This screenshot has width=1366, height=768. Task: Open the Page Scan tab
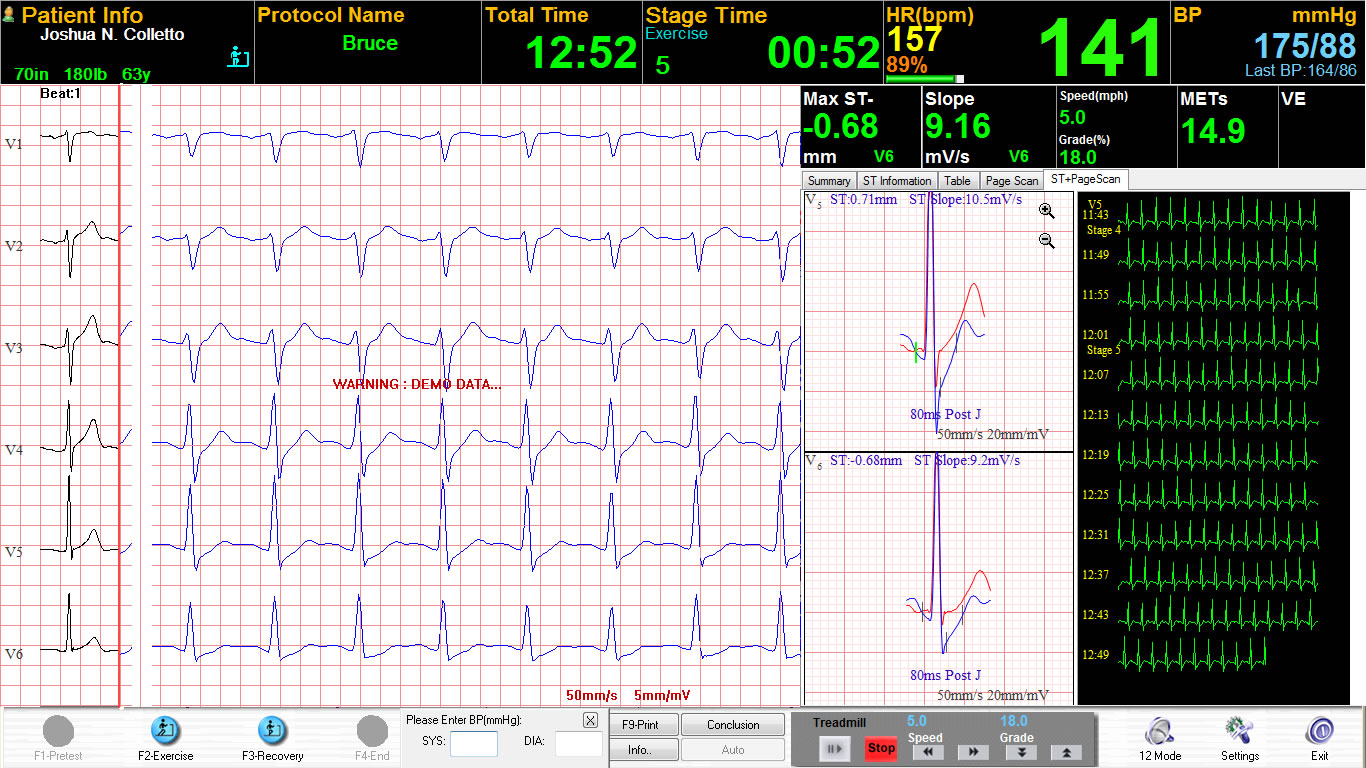click(1011, 180)
